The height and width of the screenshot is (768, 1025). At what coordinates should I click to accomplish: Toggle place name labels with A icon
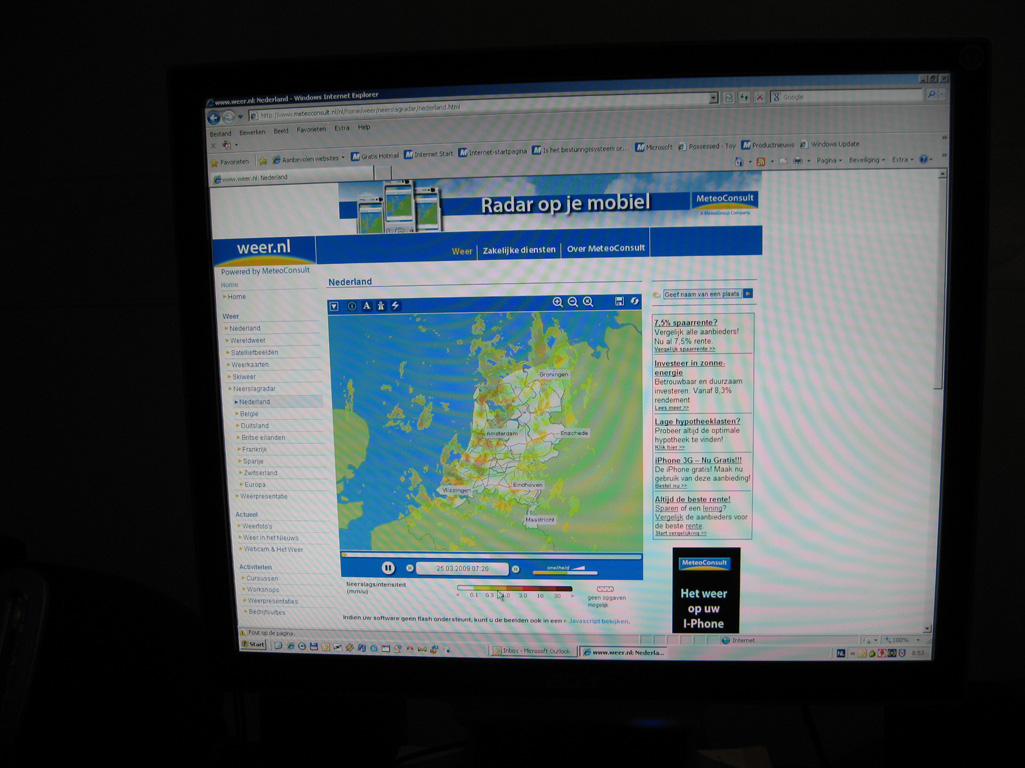367,305
